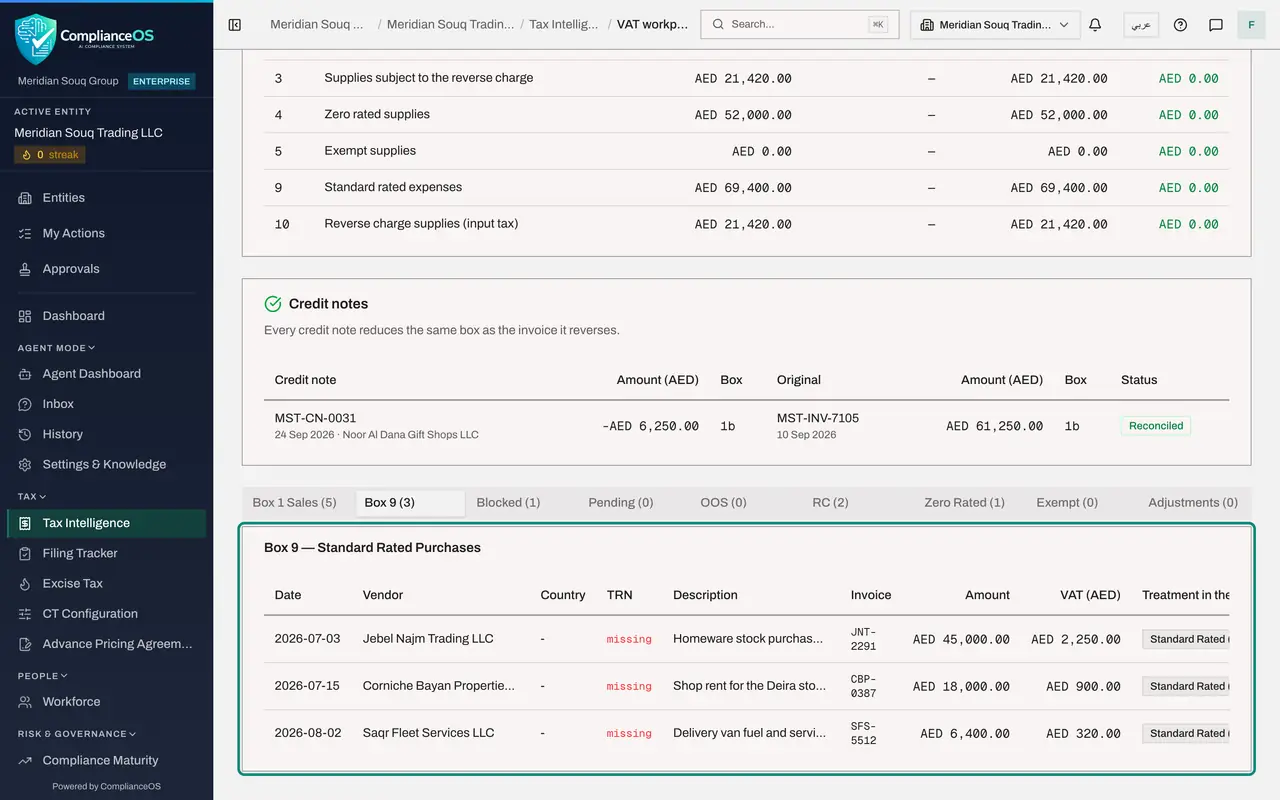Open the chat feedback icon

[1216, 25]
